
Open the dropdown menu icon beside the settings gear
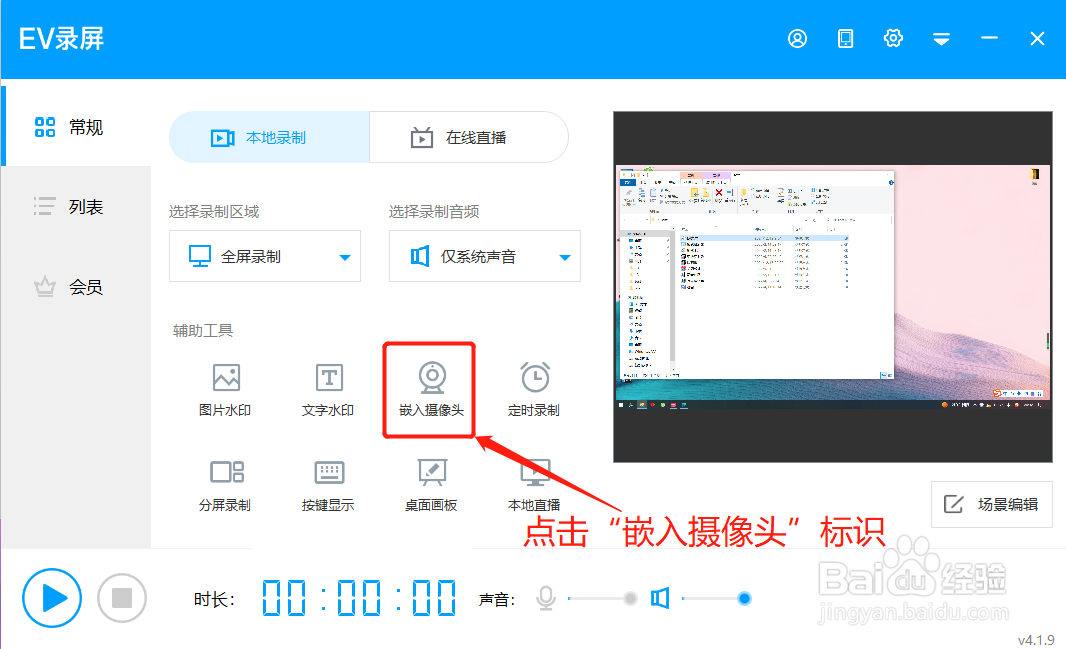[942, 39]
